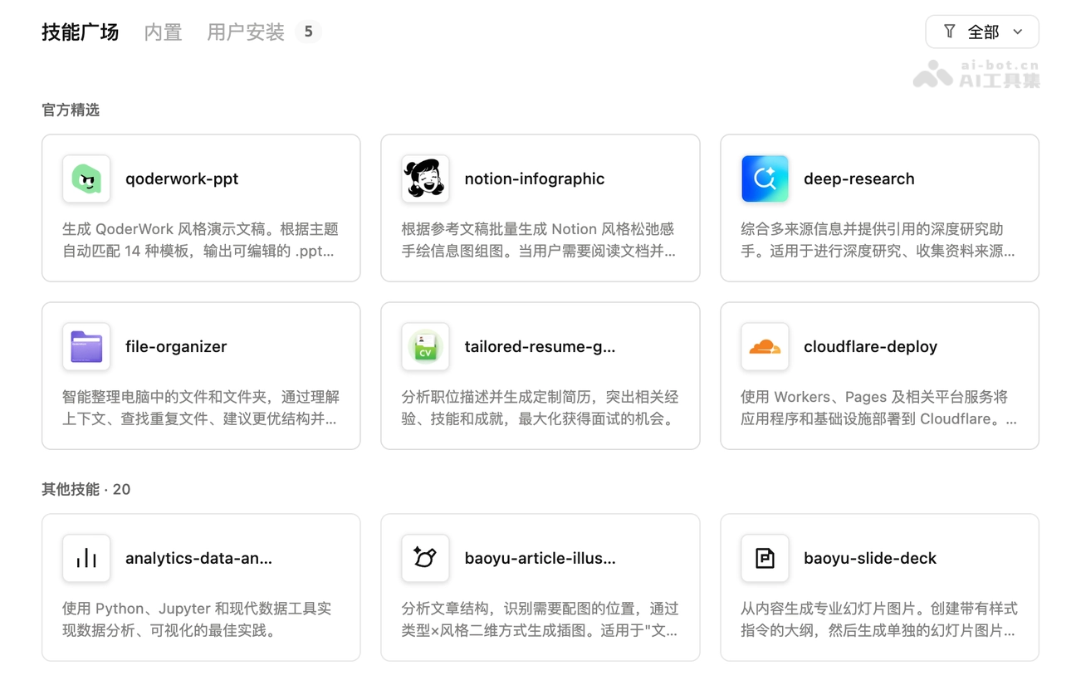Viewport: 1077px width, 675px height.
Task: Open the notion-infographic skill card
Action: click(x=540, y=208)
